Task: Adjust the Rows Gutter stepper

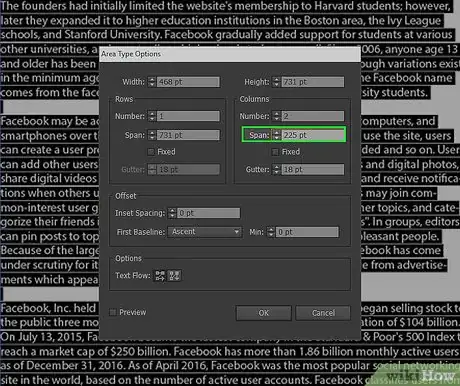Action: tap(152, 169)
